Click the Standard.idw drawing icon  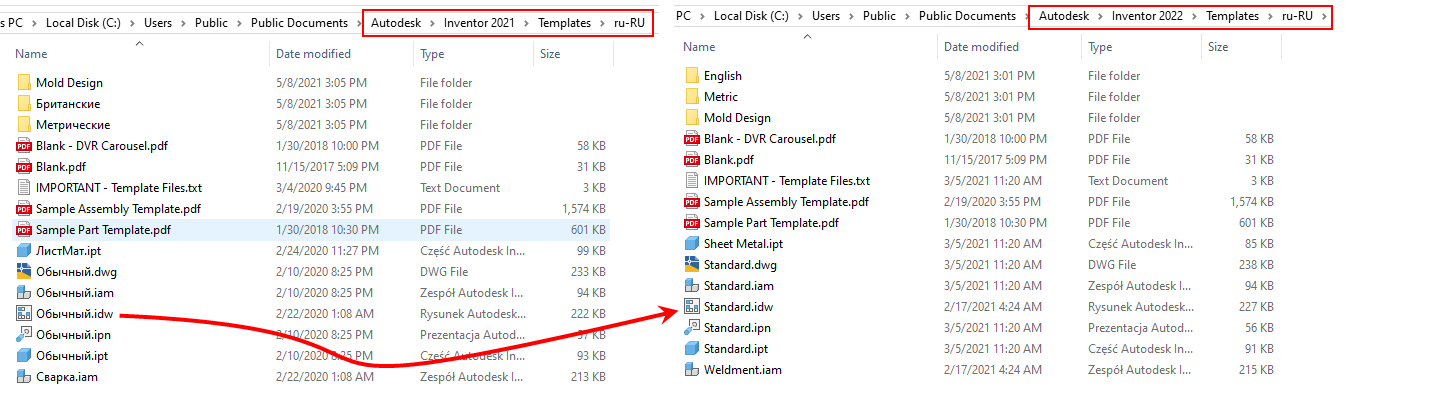pos(692,307)
